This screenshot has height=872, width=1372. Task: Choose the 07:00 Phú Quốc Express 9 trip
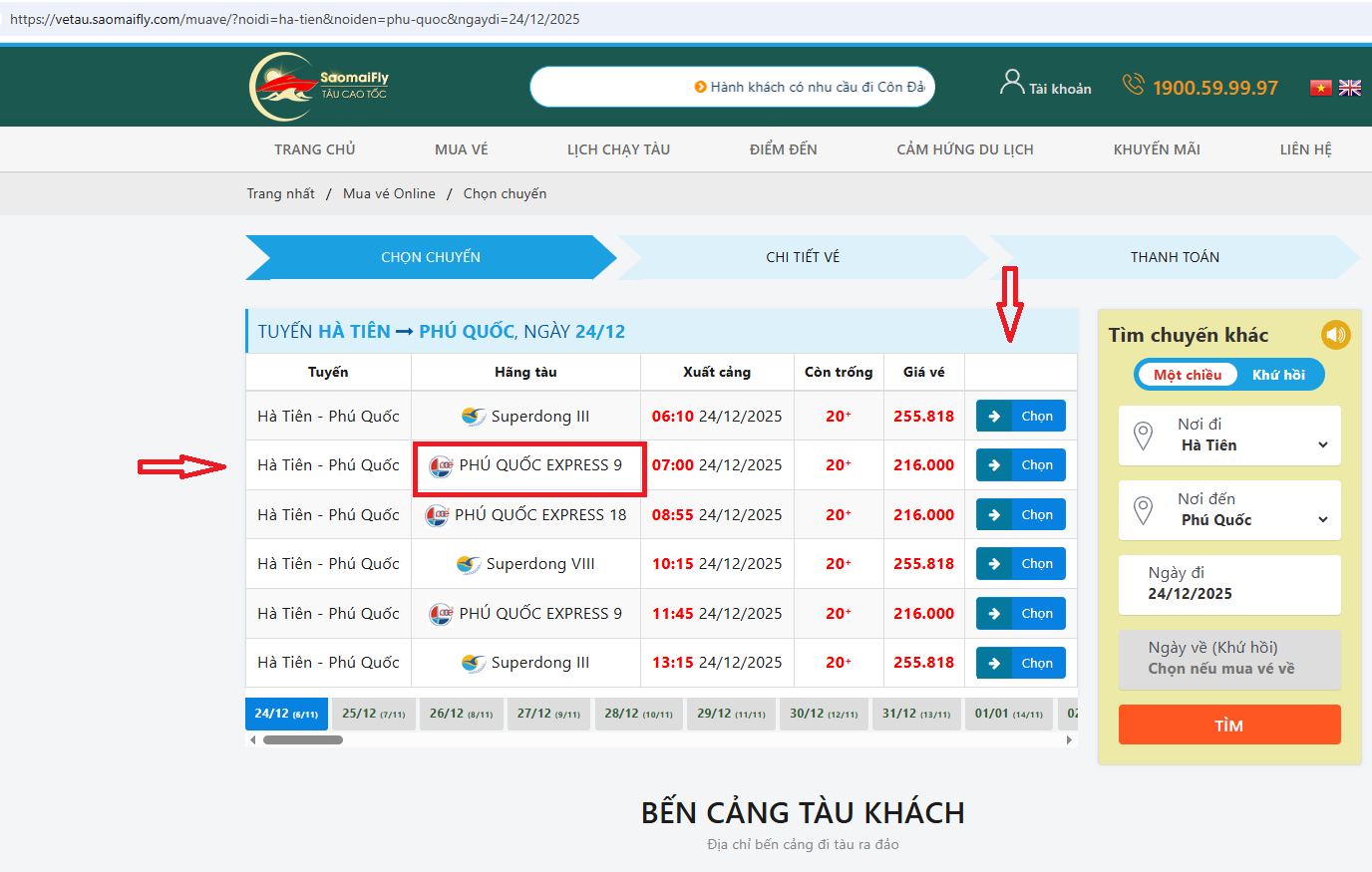click(x=1021, y=465)
